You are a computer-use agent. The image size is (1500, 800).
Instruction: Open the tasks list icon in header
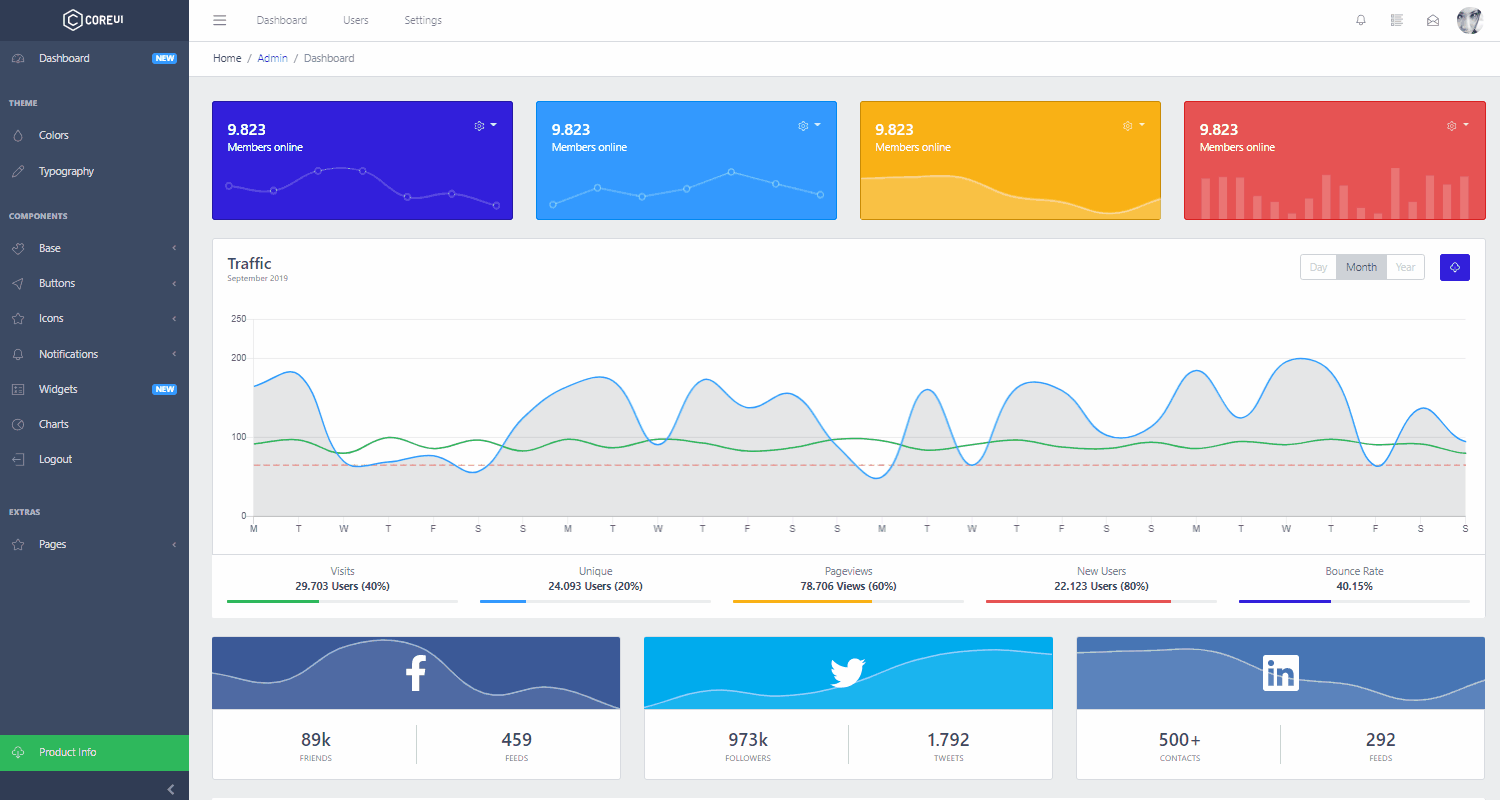[x=1396, y=20]
